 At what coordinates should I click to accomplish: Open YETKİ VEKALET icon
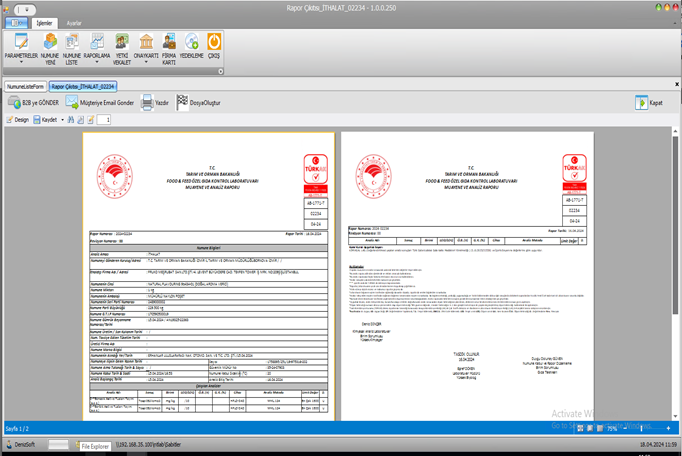click(x=122, y=42)
